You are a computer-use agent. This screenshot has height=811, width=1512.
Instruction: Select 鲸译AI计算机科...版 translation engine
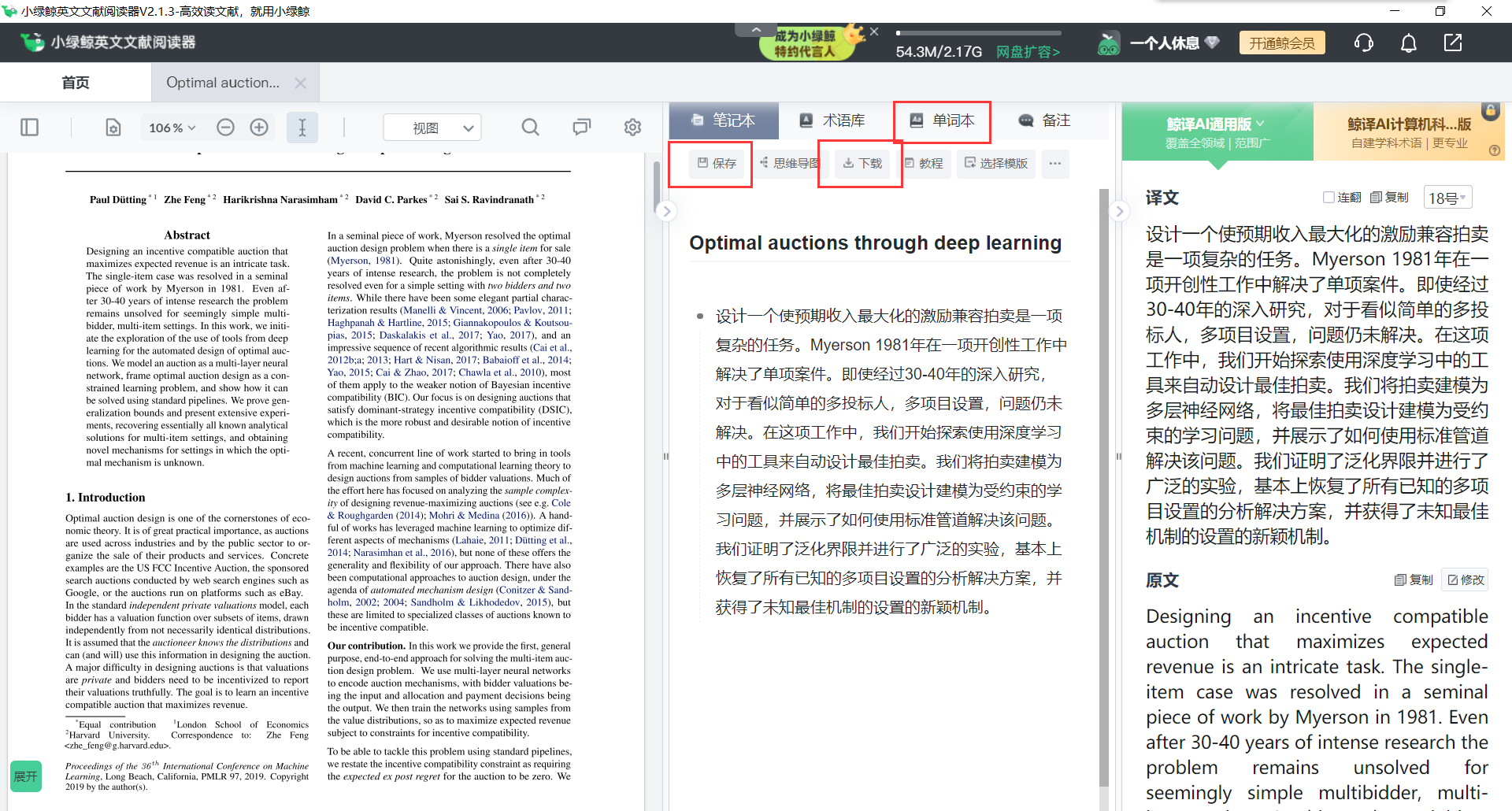pyautogui.click(x=1409, y=132)
